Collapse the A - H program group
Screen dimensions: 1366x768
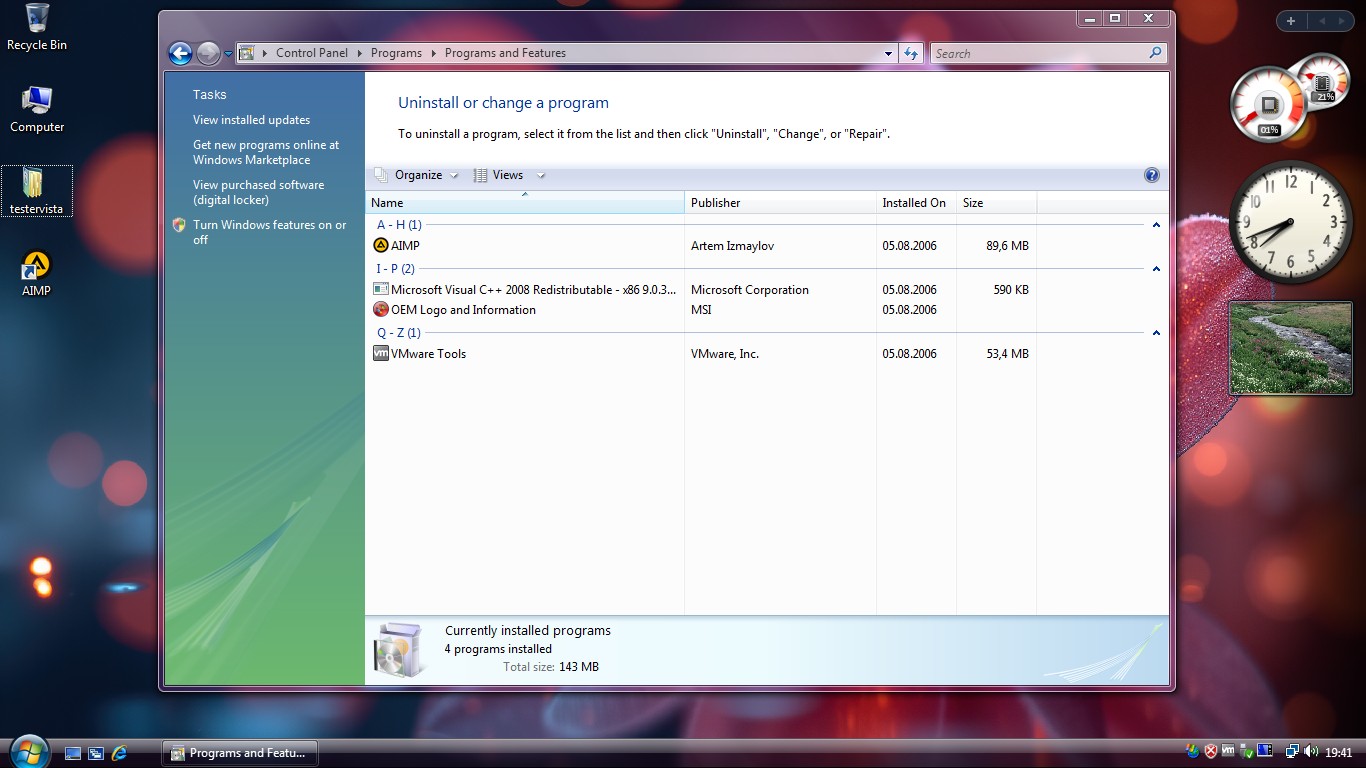(x=1156, y=225)
